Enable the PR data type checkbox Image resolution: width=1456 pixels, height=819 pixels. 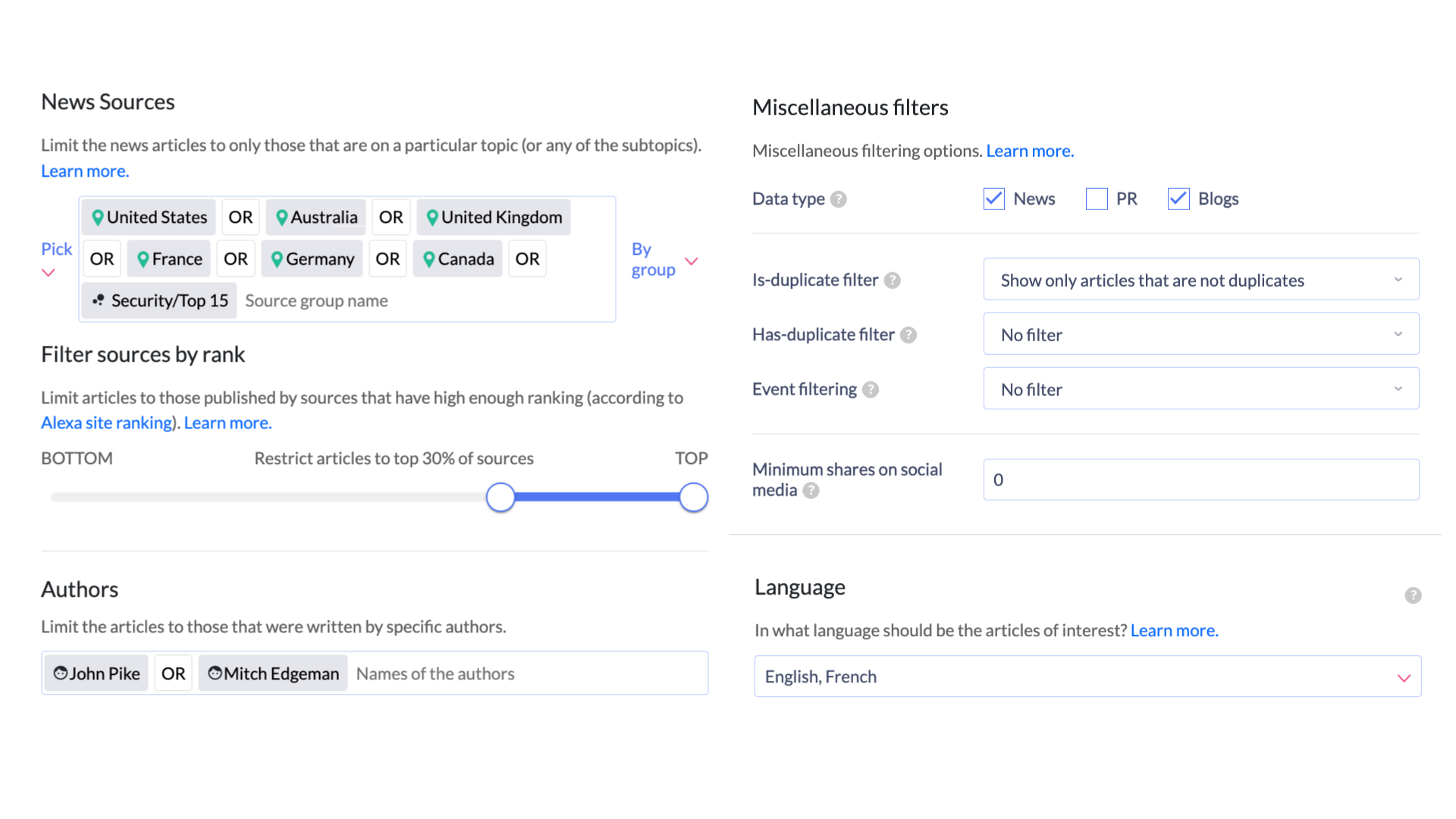[1097, 199]
